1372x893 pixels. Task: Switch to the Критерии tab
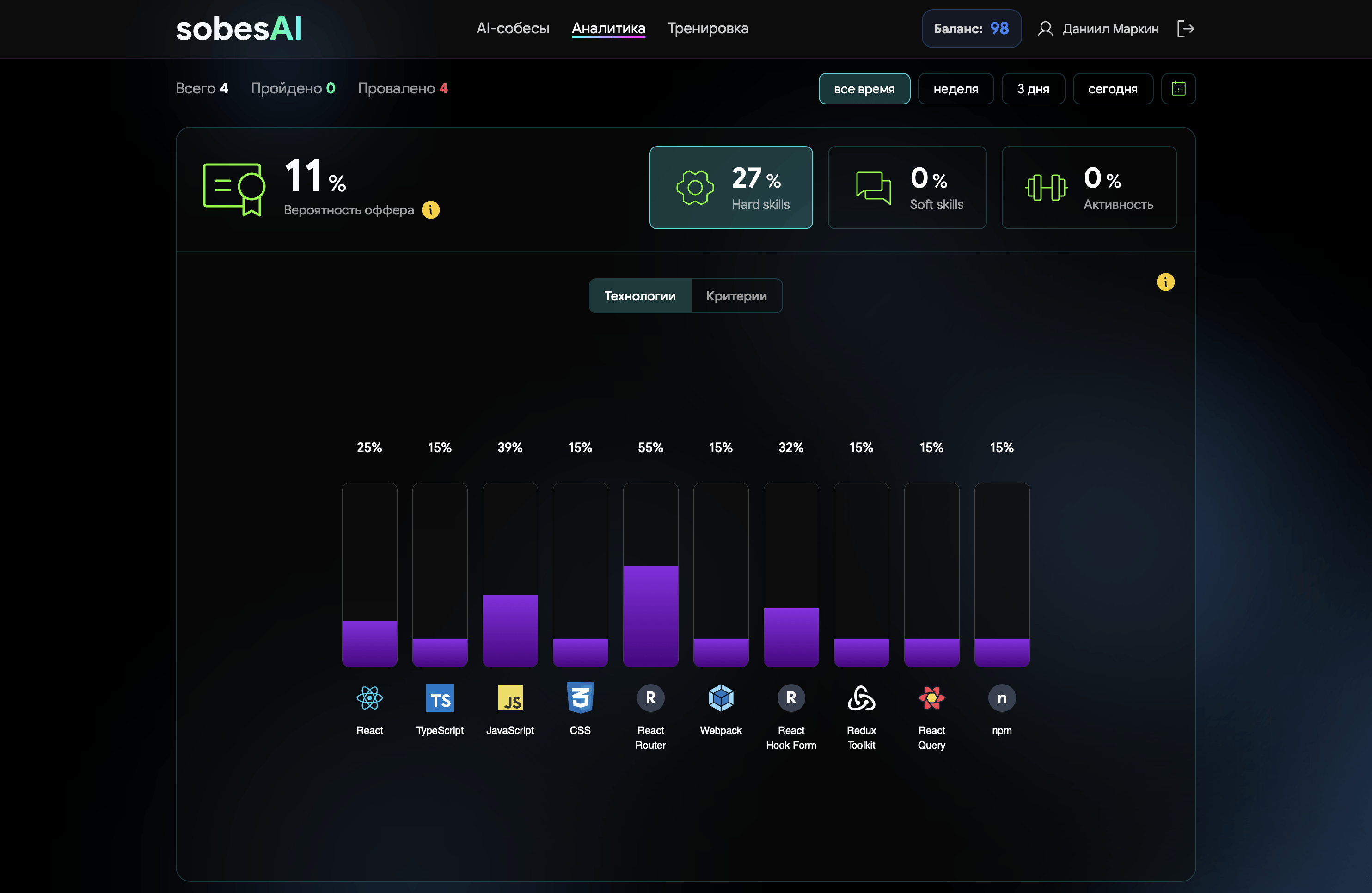[x=736, y=296]
